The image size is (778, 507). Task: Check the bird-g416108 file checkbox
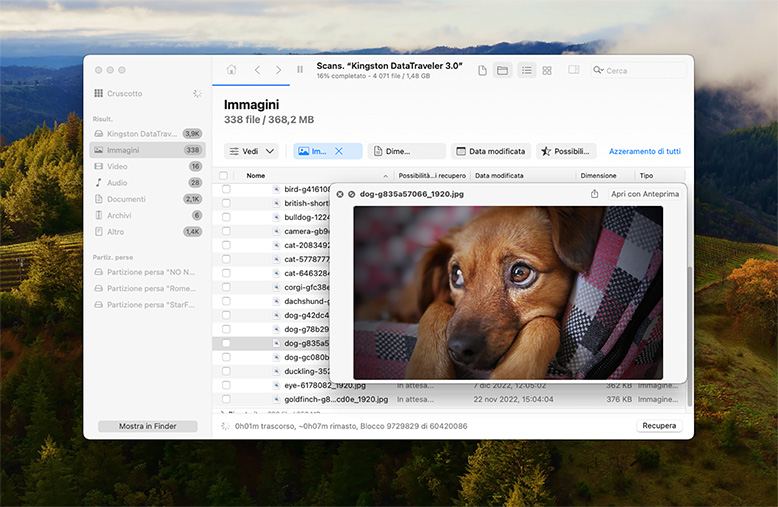point(226,189)
